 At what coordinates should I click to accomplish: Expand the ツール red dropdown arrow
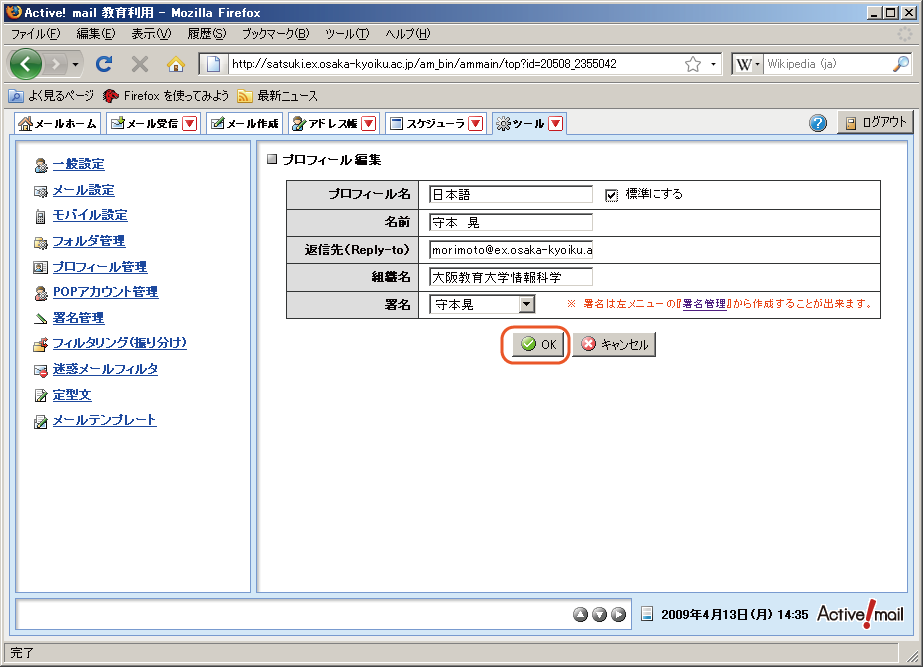point(556,124)
